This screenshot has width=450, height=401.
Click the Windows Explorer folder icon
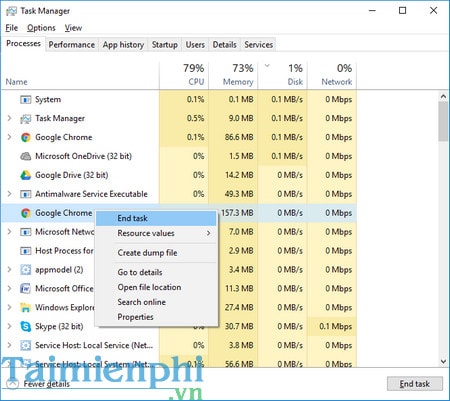pyautogui.click(x=26, y=307)
